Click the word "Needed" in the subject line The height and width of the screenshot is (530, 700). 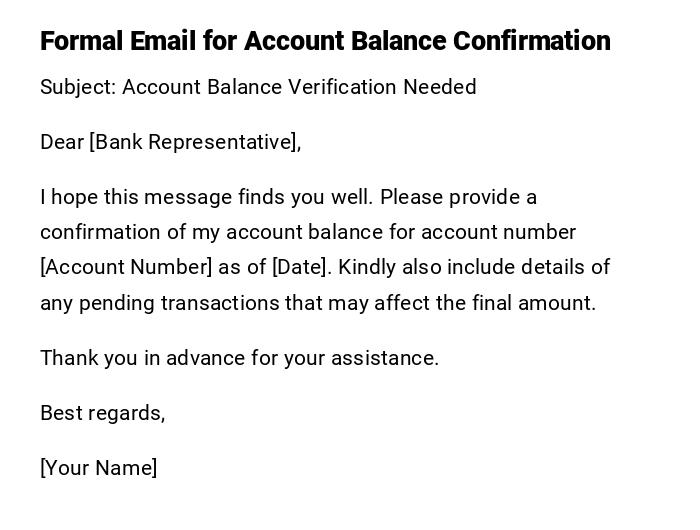[x=439, y=87]
